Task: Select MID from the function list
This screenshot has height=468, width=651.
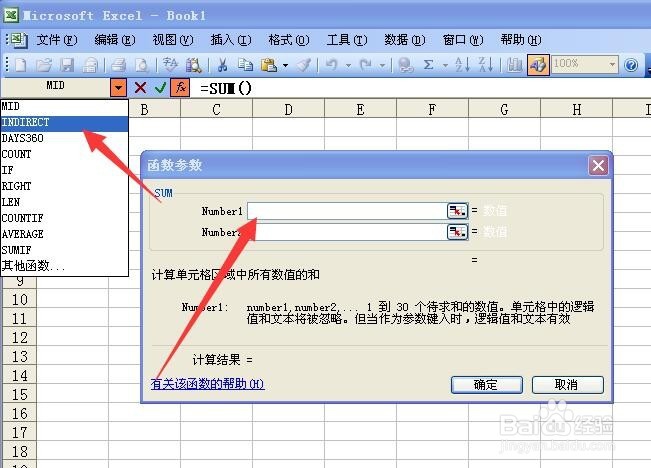Action: click(x=64, y=106)
